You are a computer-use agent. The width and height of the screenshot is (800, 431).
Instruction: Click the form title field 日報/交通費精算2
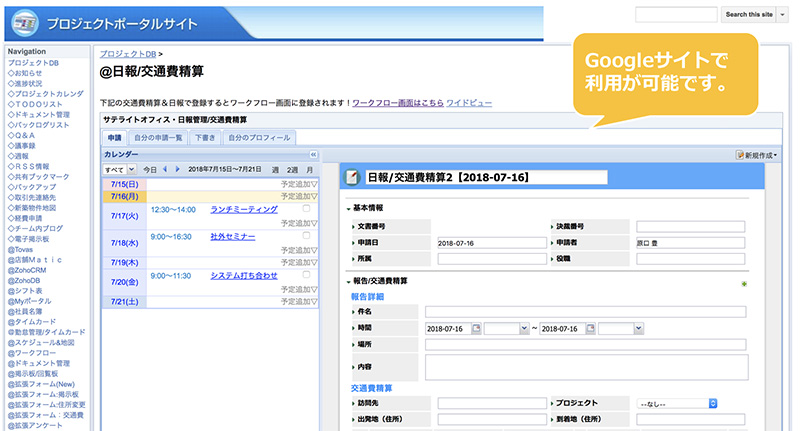pyautogui.click(x=486, y=177)
